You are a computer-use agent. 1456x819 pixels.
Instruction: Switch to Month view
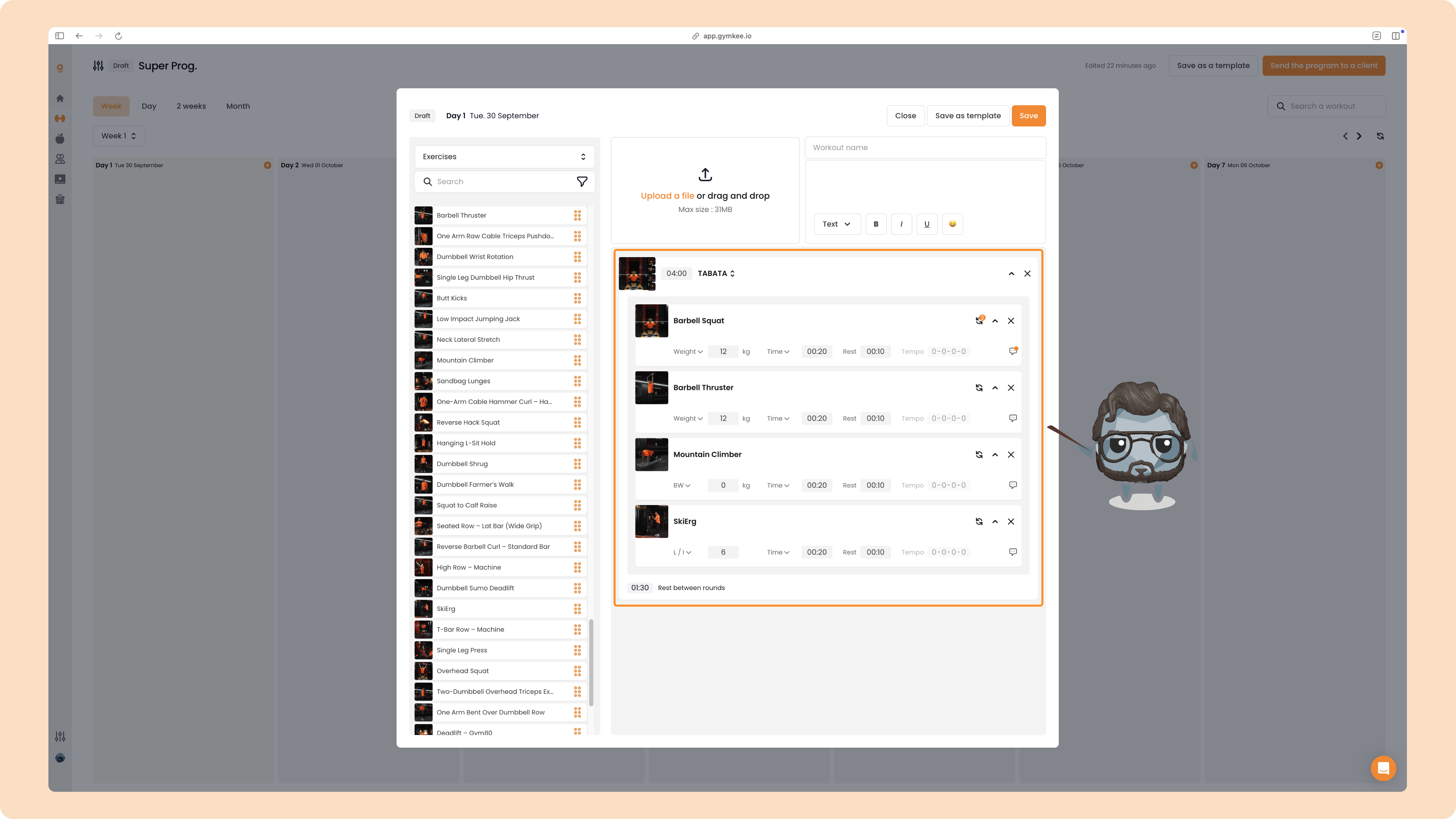coord(238,106)
